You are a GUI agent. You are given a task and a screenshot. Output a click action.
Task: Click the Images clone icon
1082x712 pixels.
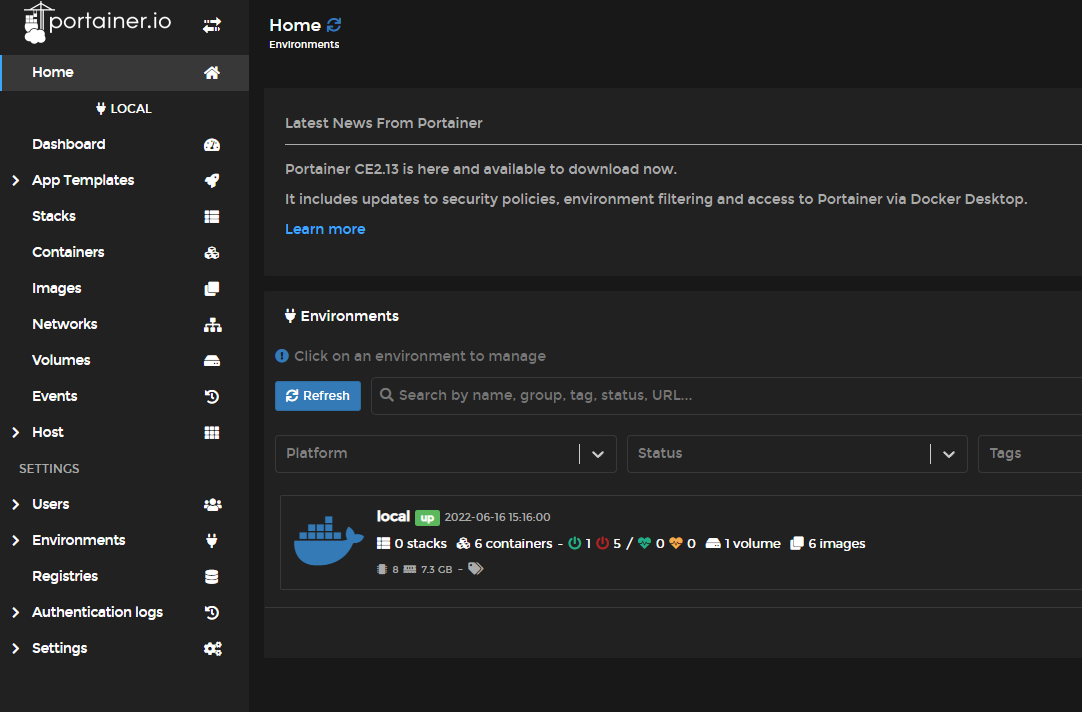pyautogui.click(x=212, y=288)
